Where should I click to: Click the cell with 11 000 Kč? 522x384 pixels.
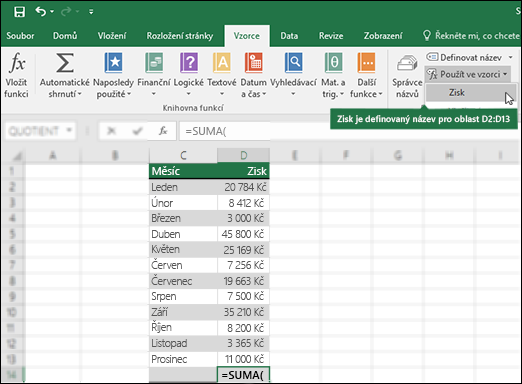coord(243,359)
